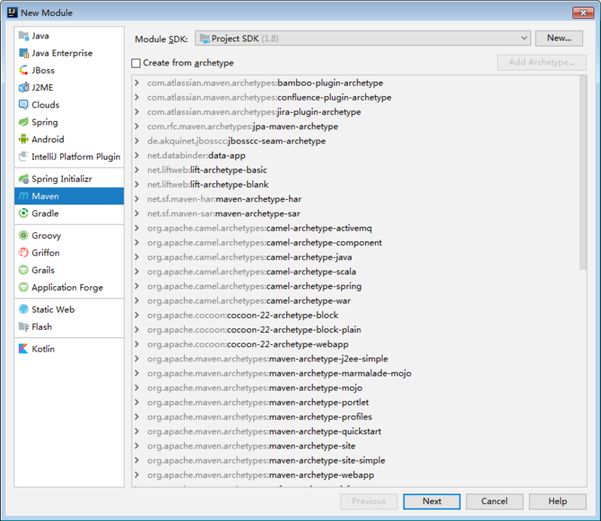Click the Previous button
Image resolution: width=601 pixels, height=521 pixels.
coord(369,501)
